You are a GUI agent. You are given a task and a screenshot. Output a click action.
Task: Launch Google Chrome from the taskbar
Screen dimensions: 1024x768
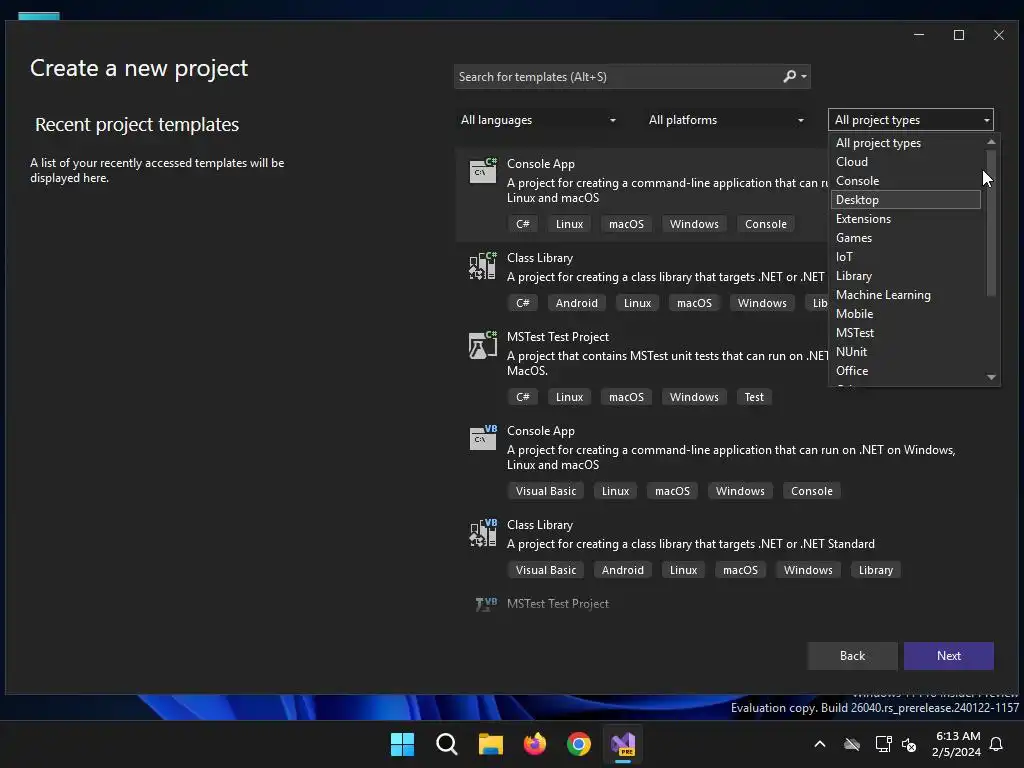click(579, 744)
